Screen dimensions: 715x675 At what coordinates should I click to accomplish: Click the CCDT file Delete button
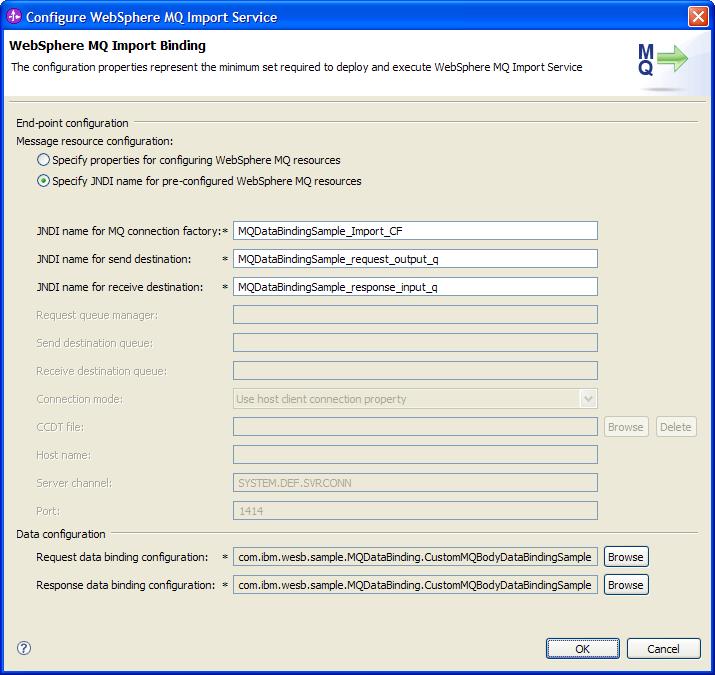coord(676,427)
